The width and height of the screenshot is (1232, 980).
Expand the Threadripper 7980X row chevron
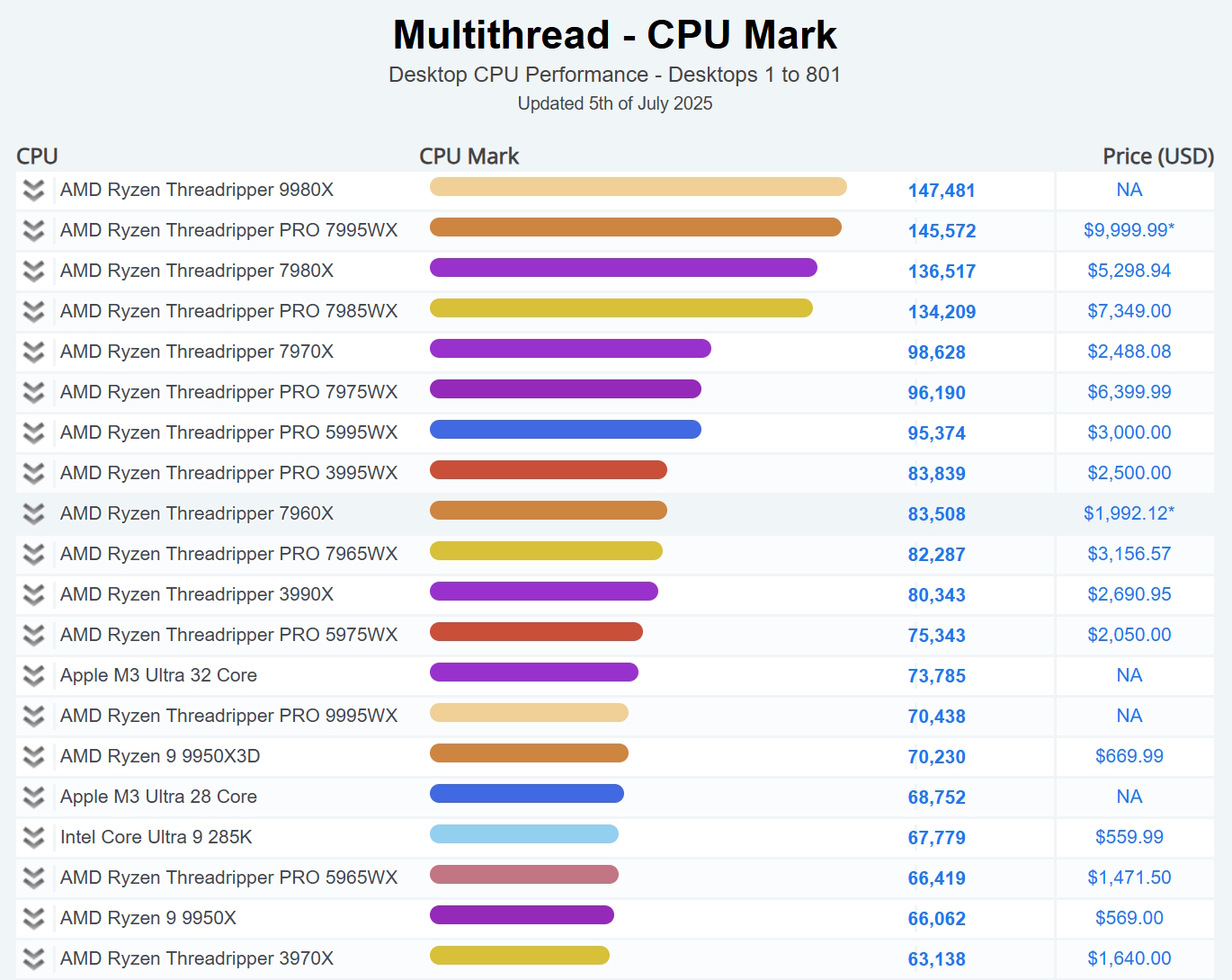[33, 272]
